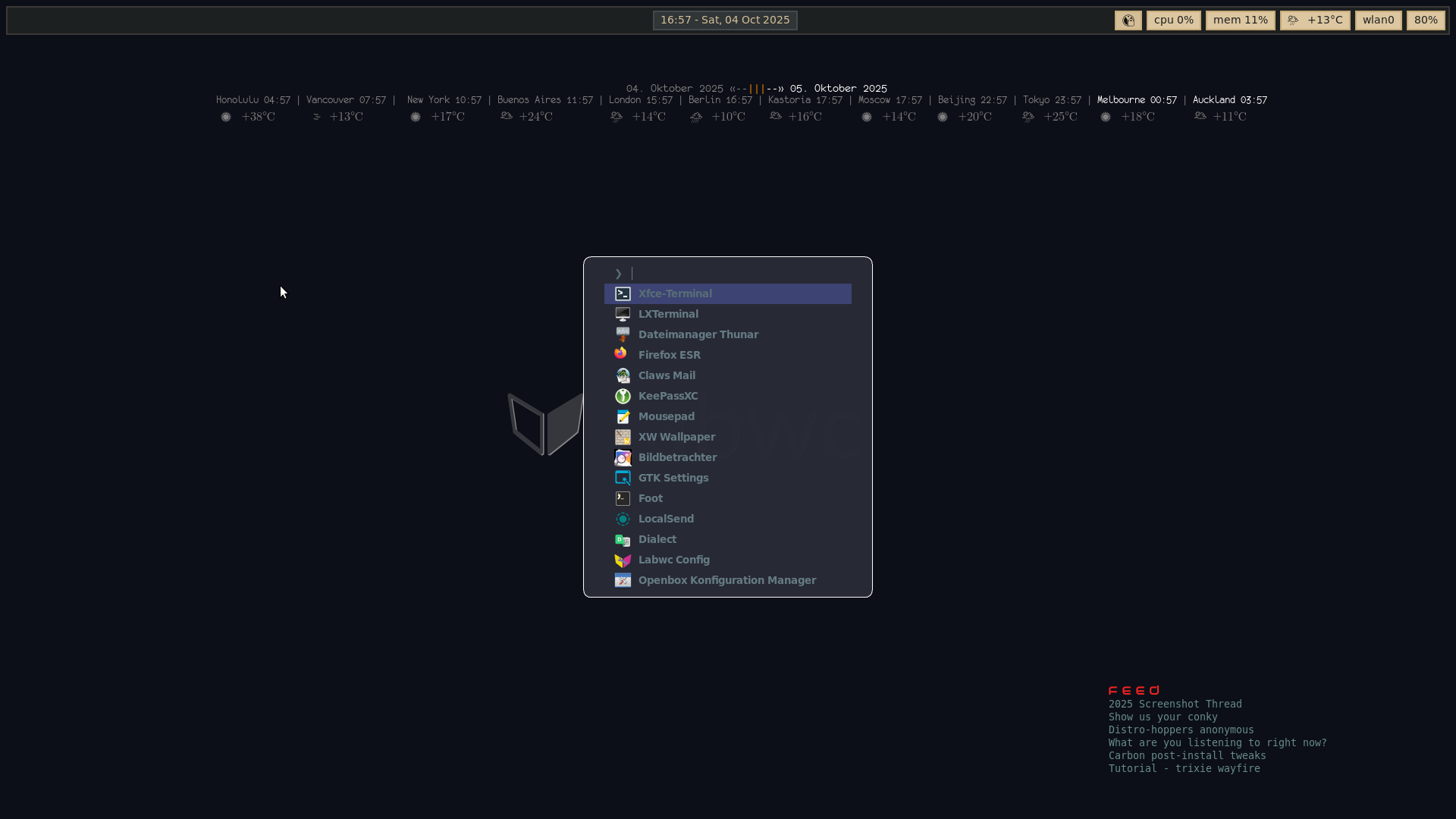Click the GTK Settings icon

(623, 478)
